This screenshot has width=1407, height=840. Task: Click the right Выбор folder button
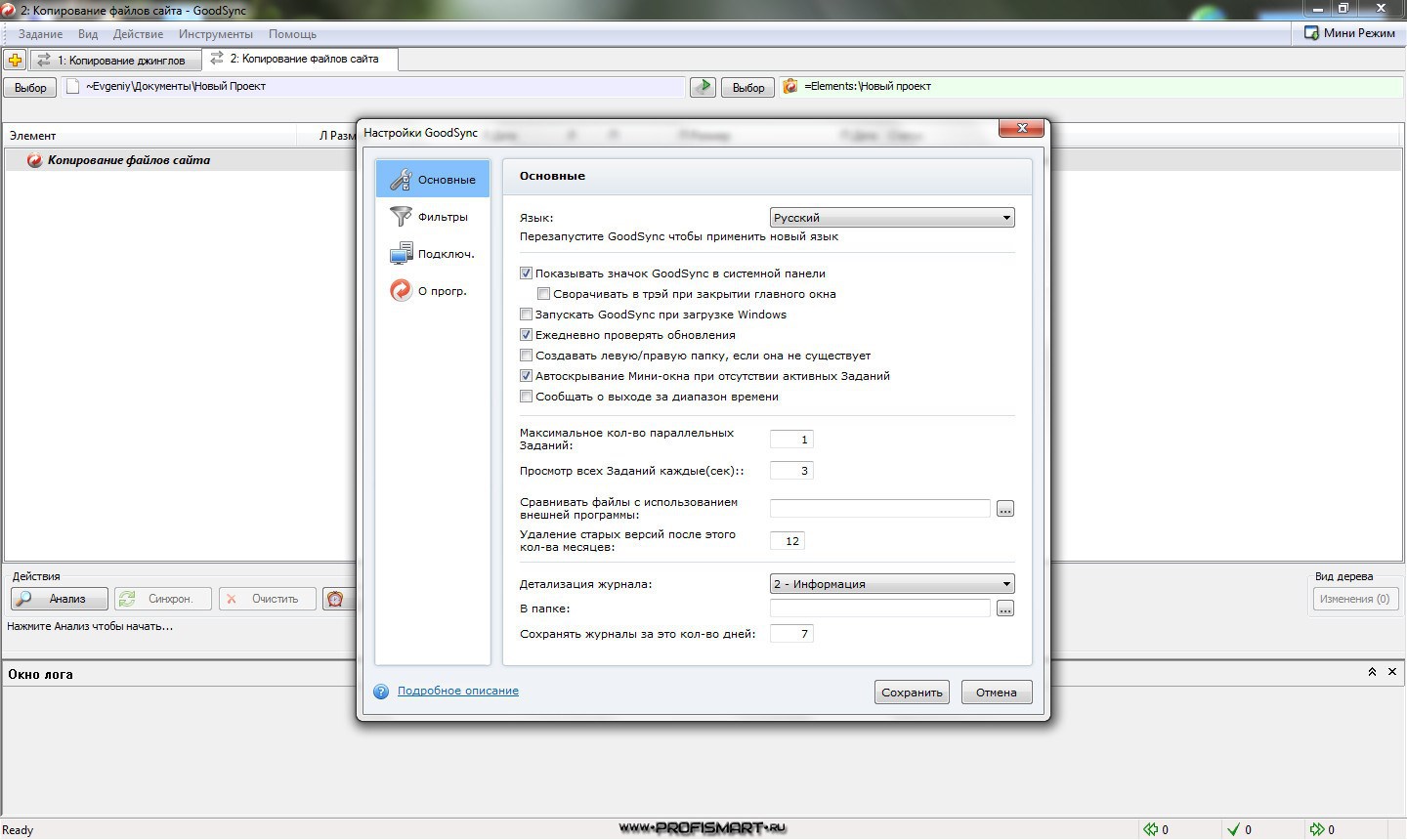click(x=748, y=87)
